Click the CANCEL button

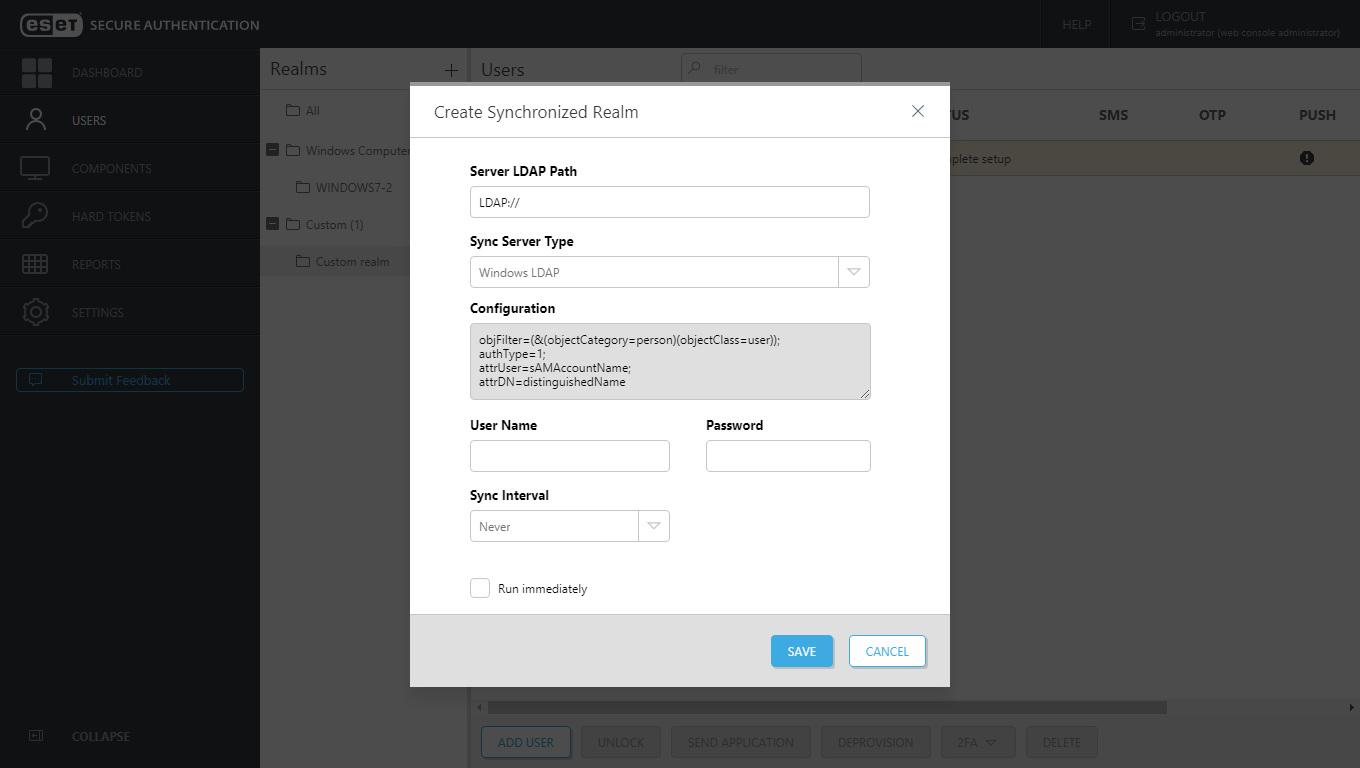tap(887, 651)
